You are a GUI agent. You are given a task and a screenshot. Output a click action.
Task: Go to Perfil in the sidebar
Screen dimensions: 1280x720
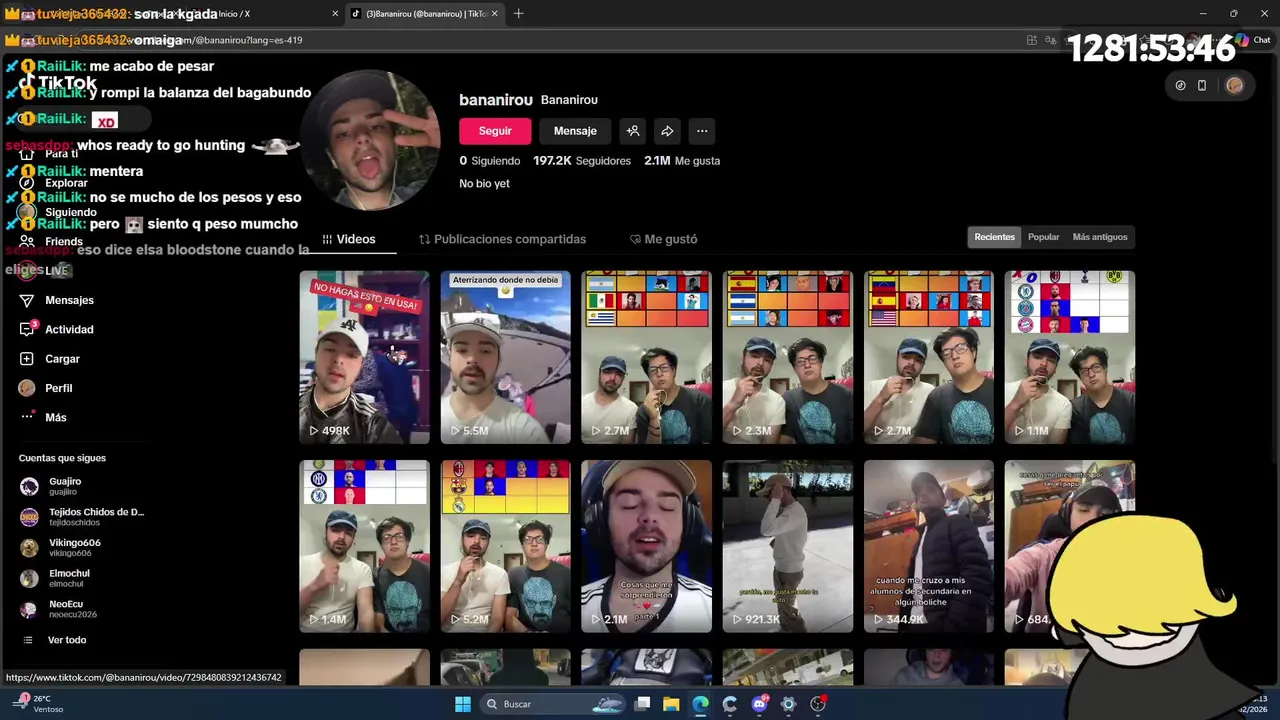46,388
